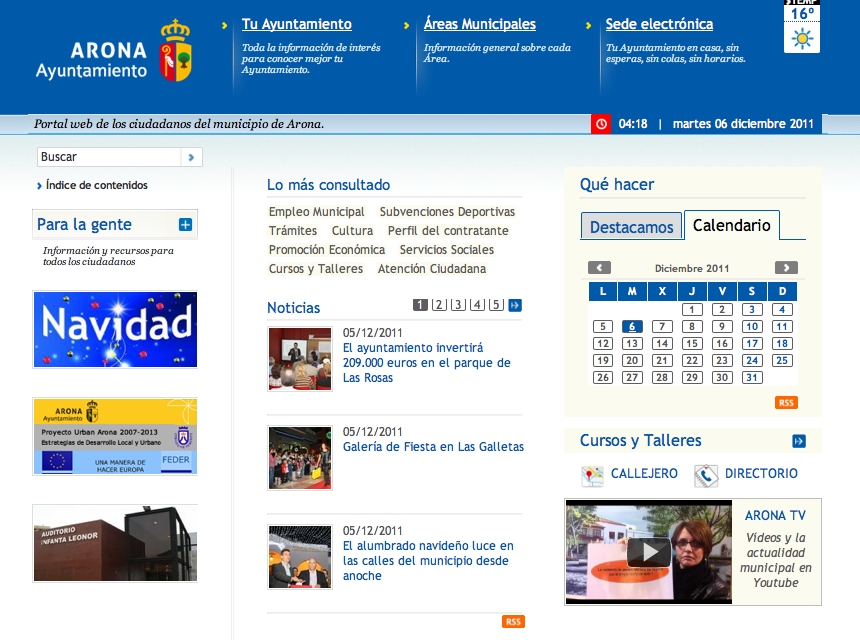The height and width of the screenshot is (640, 860).
Task: Play the Arona TV video
Action: tap(649, 552)
